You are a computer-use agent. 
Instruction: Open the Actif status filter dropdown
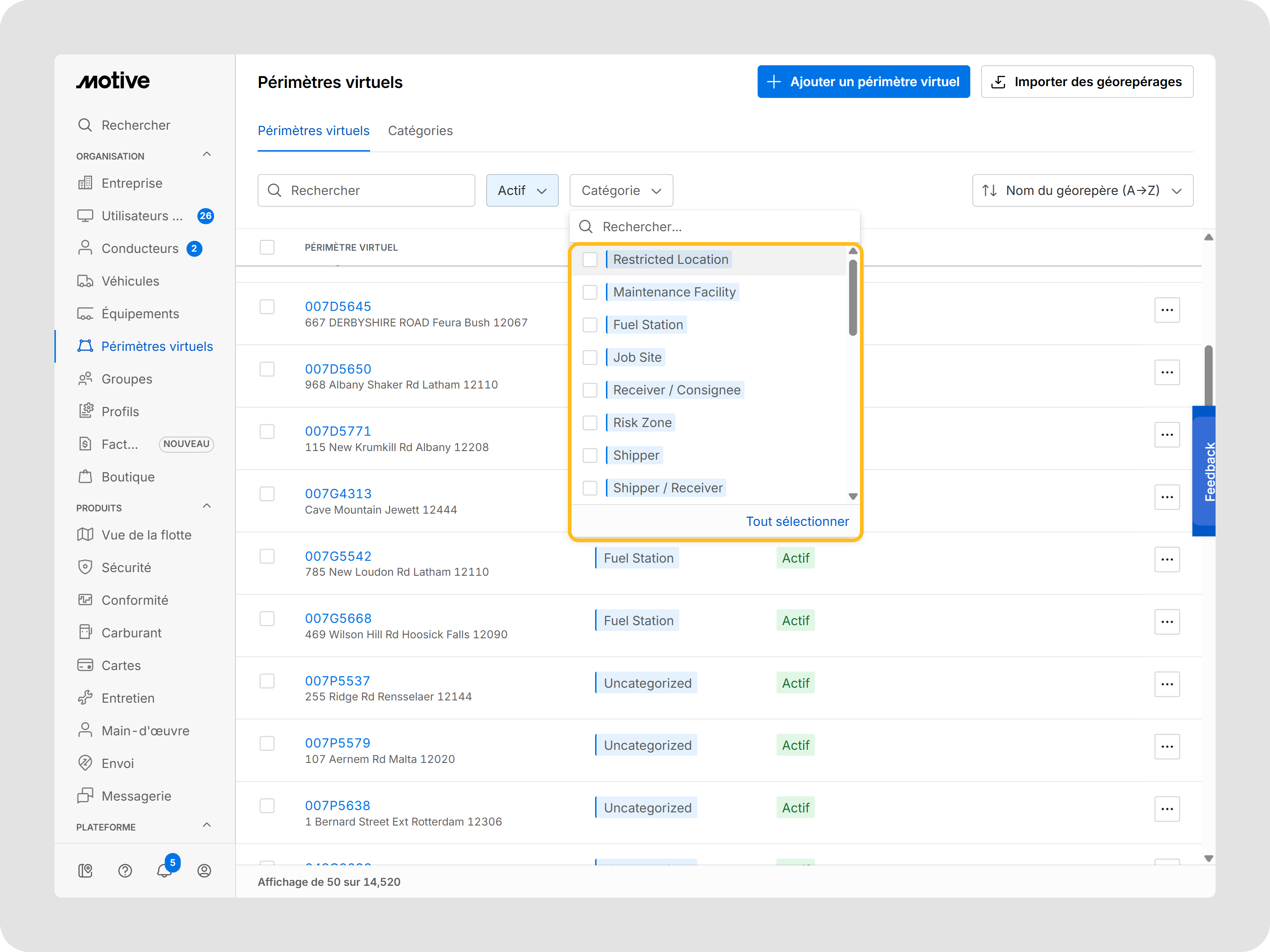click(x=521, y=190)
